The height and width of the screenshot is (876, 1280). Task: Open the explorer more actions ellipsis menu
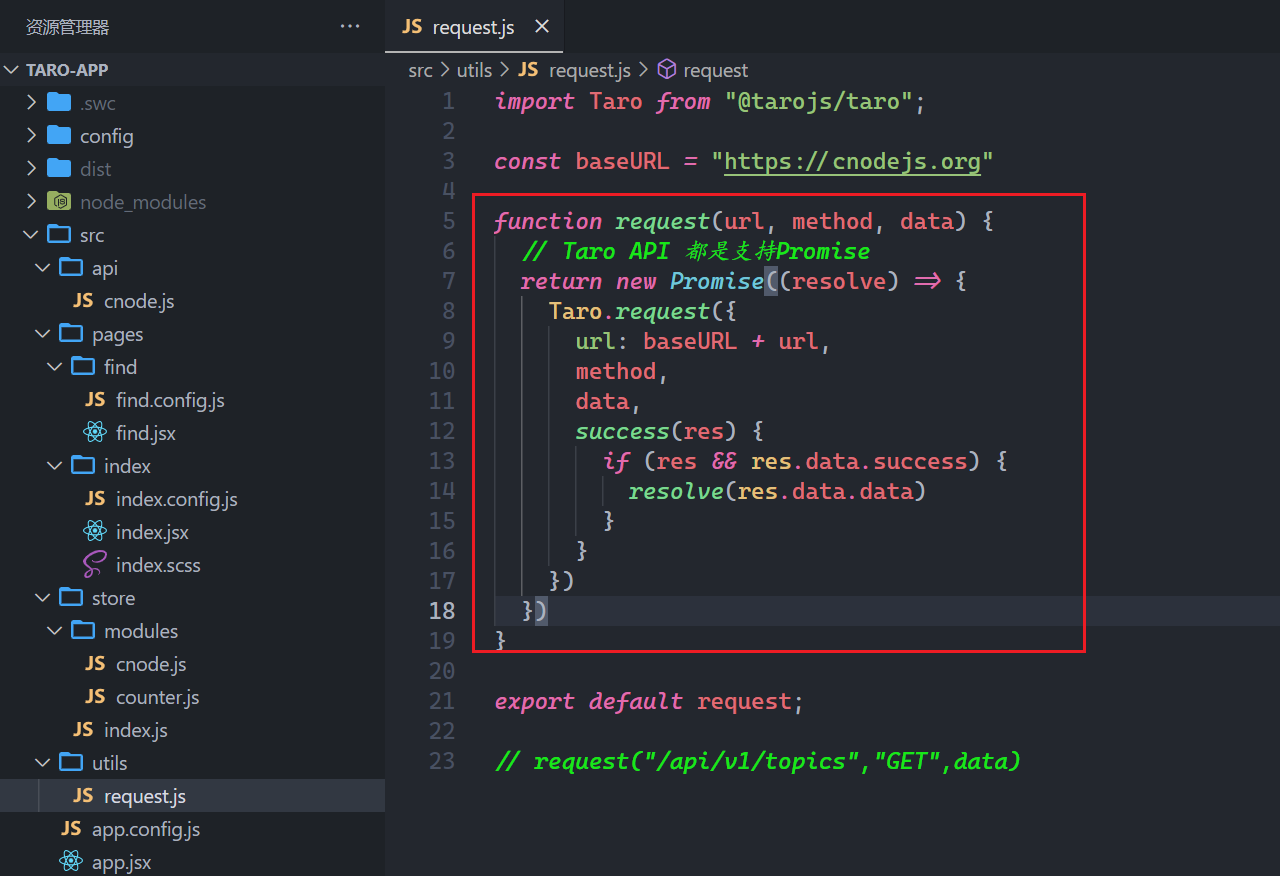[x=350, y=27]
